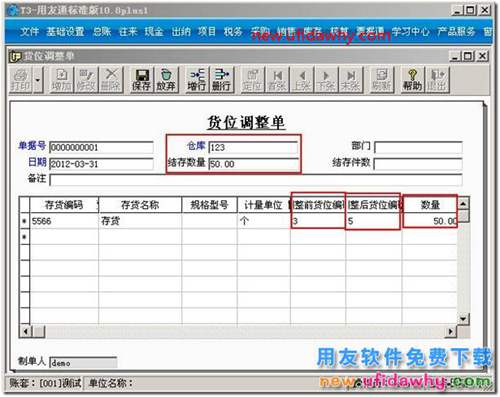Minimize the 货位调整单 inner window

click(x=456, y=56)
